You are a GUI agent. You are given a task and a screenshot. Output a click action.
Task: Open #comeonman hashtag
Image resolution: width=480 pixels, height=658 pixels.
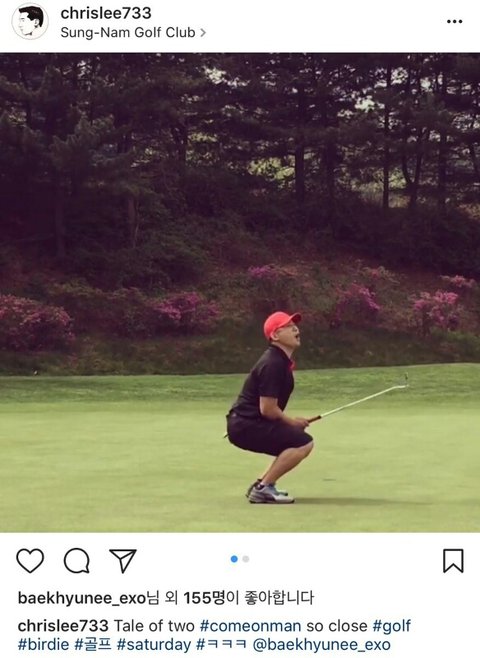[x=250, y=626]
